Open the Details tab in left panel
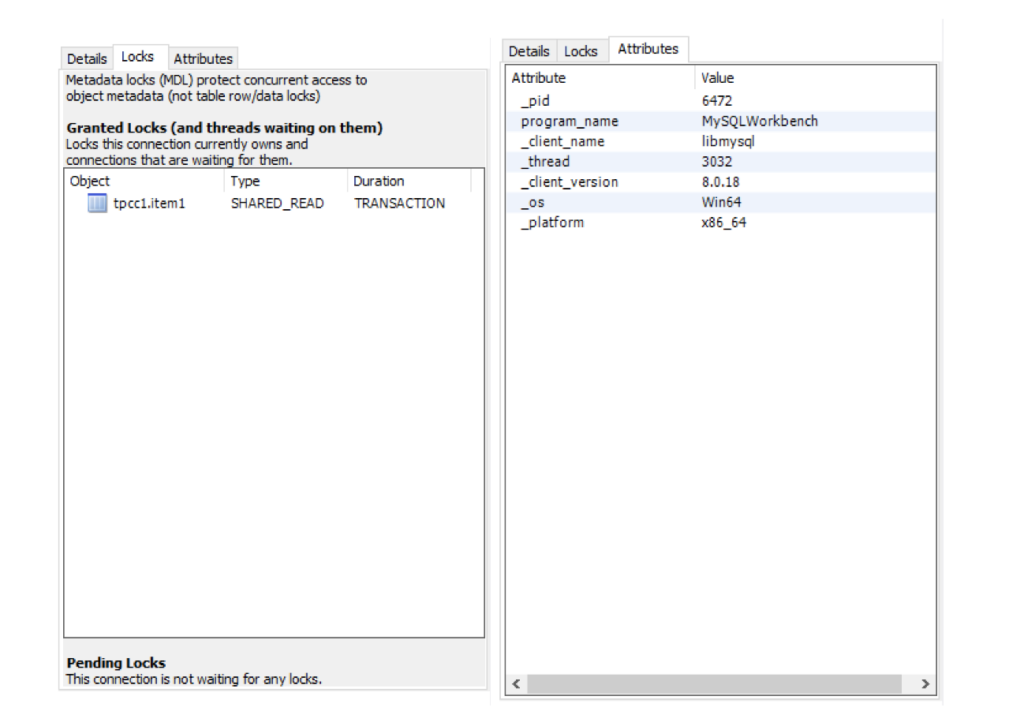Image resolution: width=1024 pixels, height=726 pixels. [87, 59]
